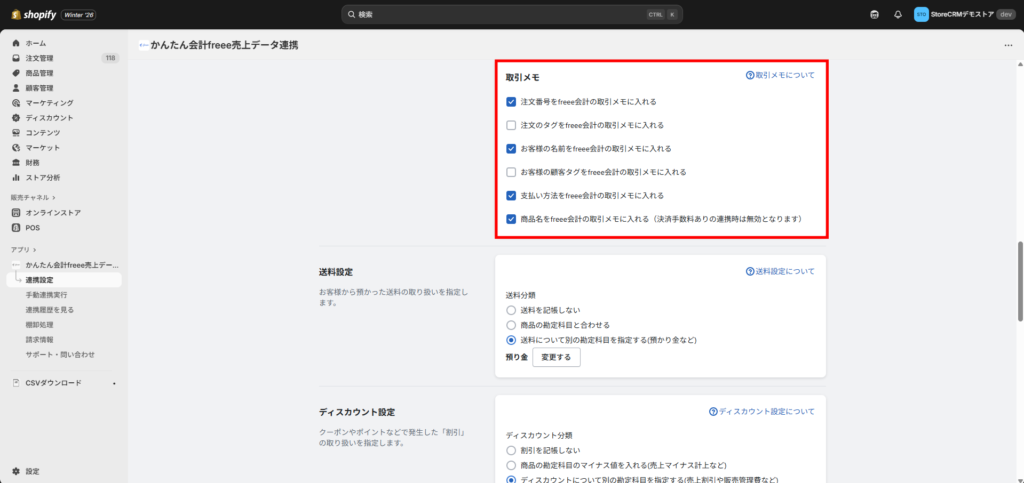Click the customers (顧客管理) person icon
The height and width of the screenshot is (483, 1024).
pos(16,88)
